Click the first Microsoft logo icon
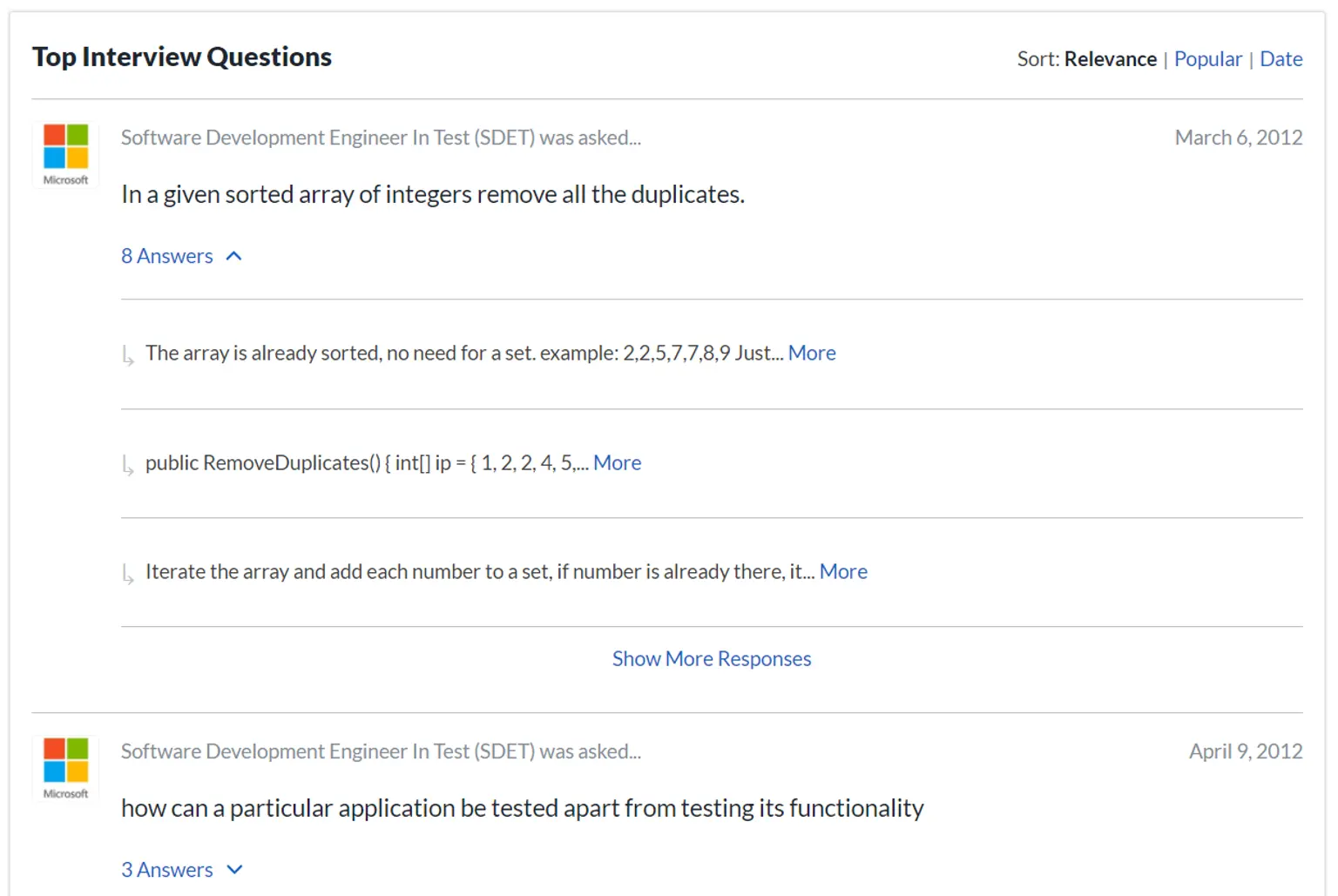Image resolution: width=1338 pixels, height=896 pixels. (66, 155)
